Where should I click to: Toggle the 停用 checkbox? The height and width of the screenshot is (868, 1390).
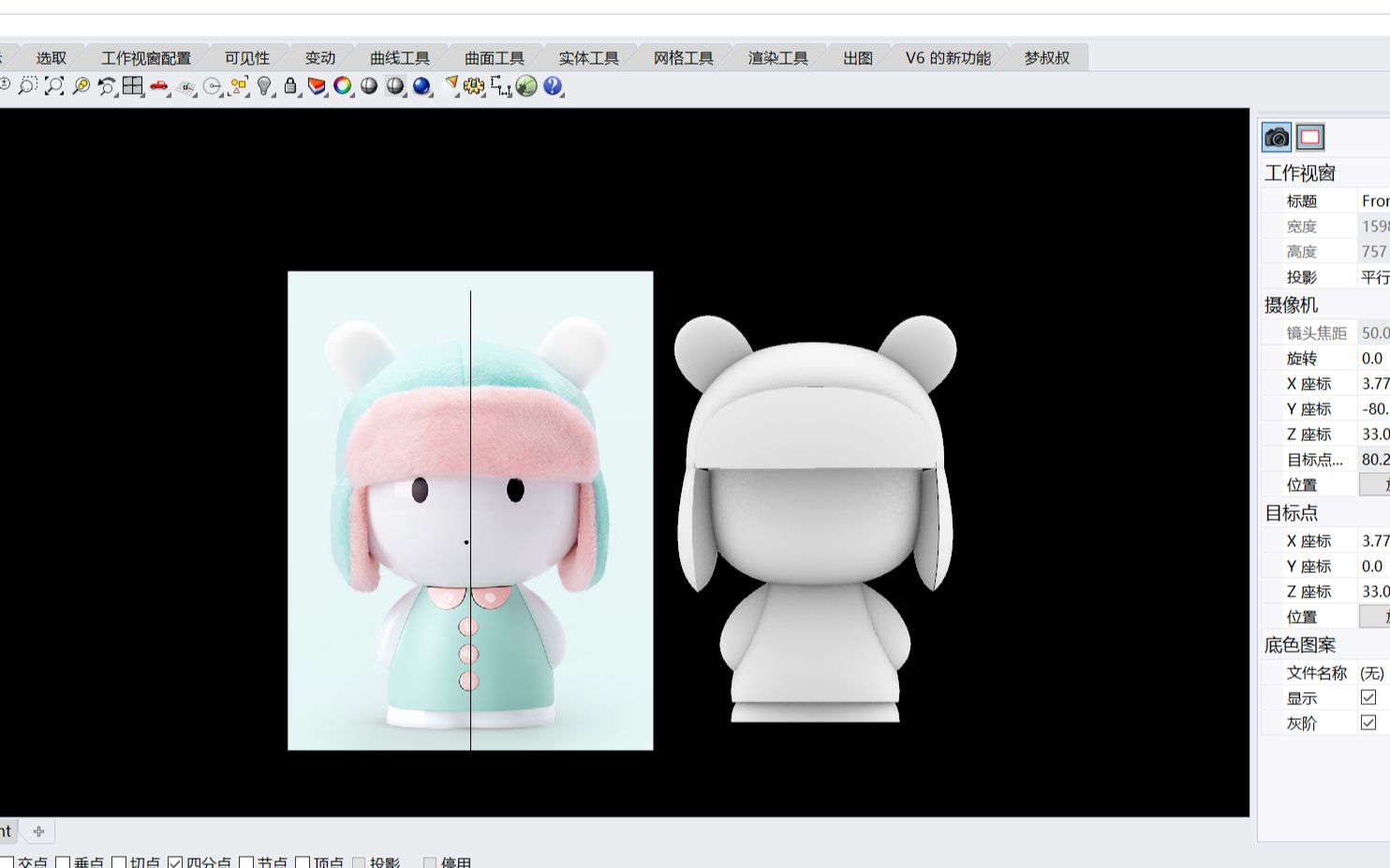point(430,862)
